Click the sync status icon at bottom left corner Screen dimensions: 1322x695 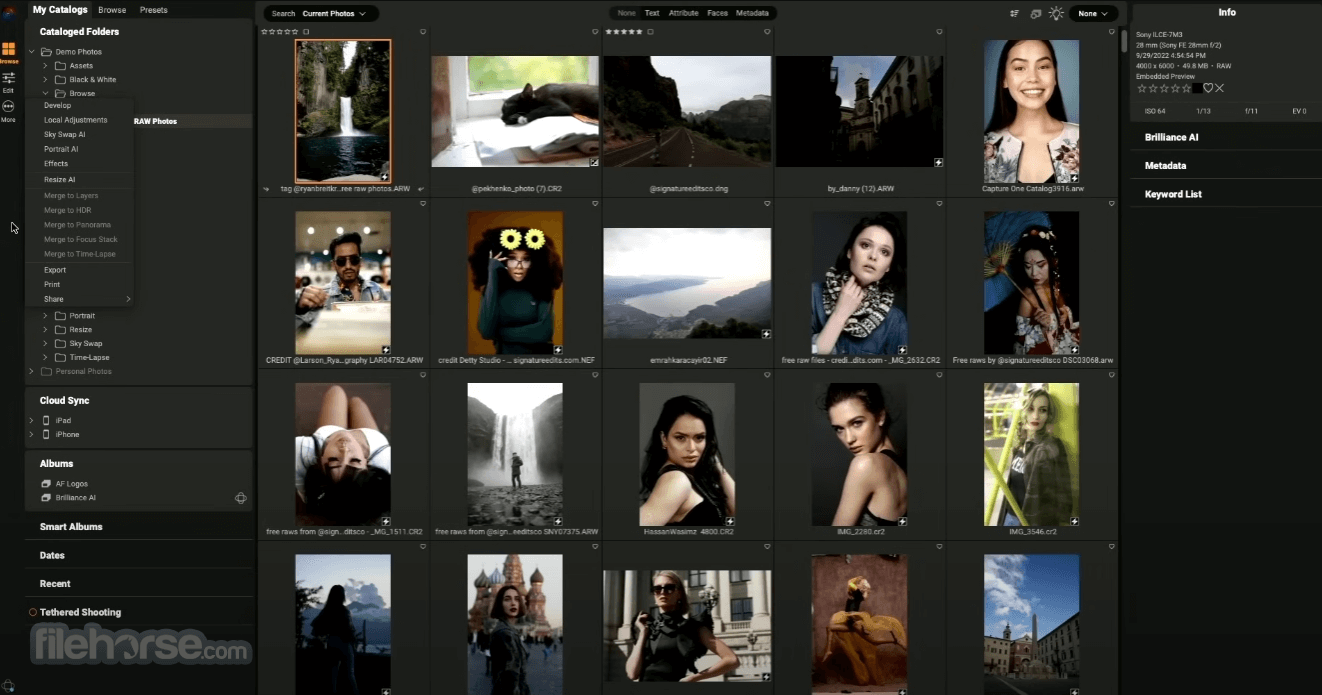click(8, 685)
